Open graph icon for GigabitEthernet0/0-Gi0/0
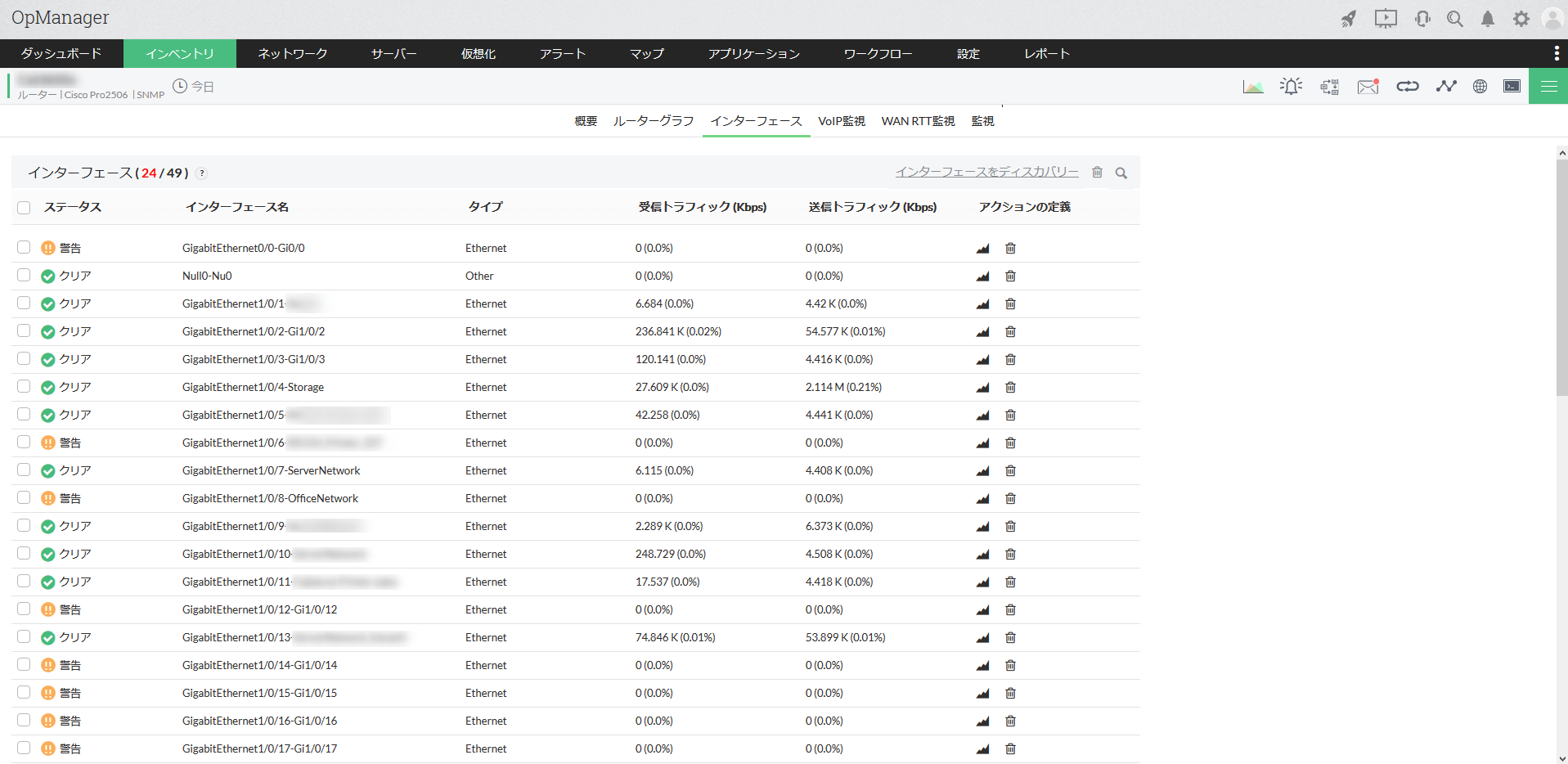The width and height of the screenshot is (1568, 764). 982,249
